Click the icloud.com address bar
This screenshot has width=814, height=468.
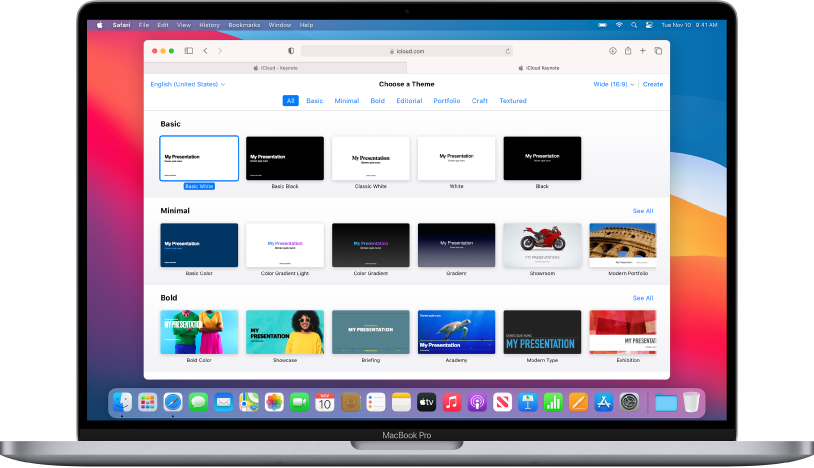(406, 51)
